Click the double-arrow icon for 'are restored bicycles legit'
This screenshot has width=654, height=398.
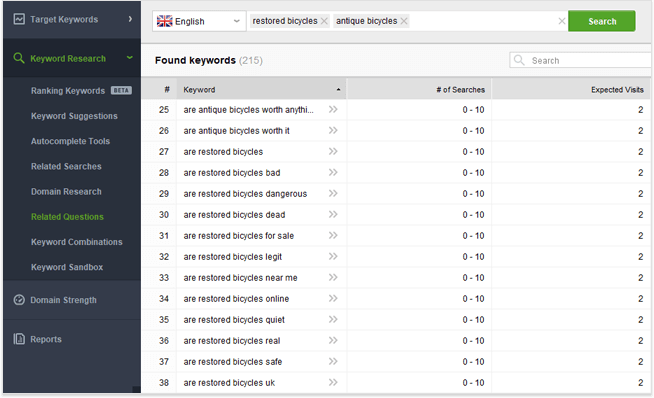point(333,257)
